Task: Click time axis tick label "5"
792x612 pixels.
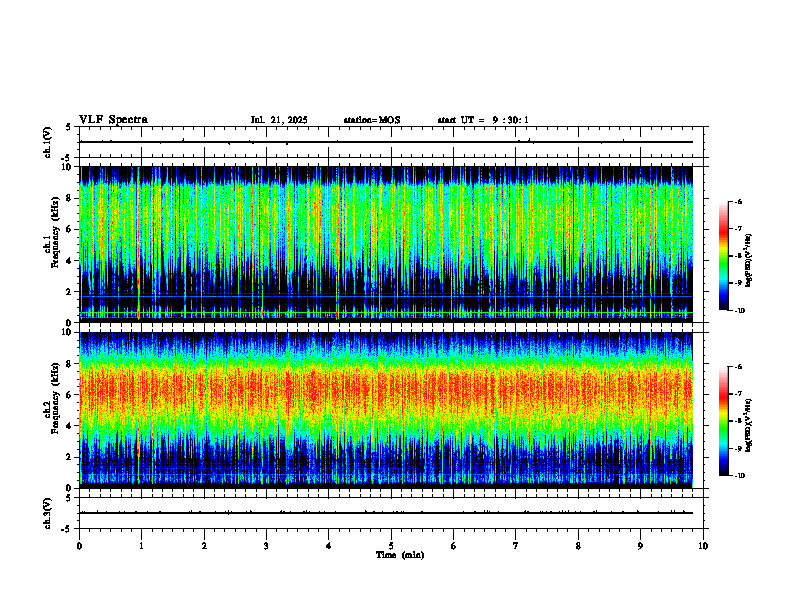Action: tap(391, 546)
